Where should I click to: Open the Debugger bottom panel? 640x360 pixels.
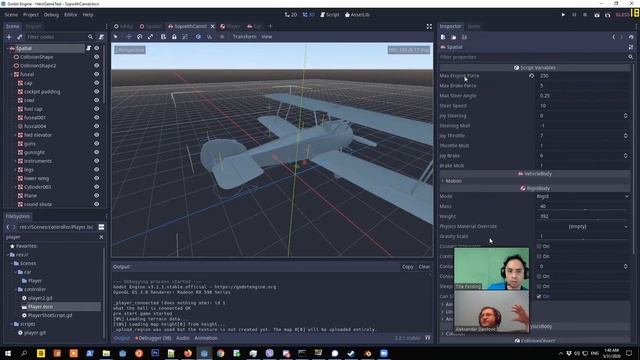pos(153,338)
